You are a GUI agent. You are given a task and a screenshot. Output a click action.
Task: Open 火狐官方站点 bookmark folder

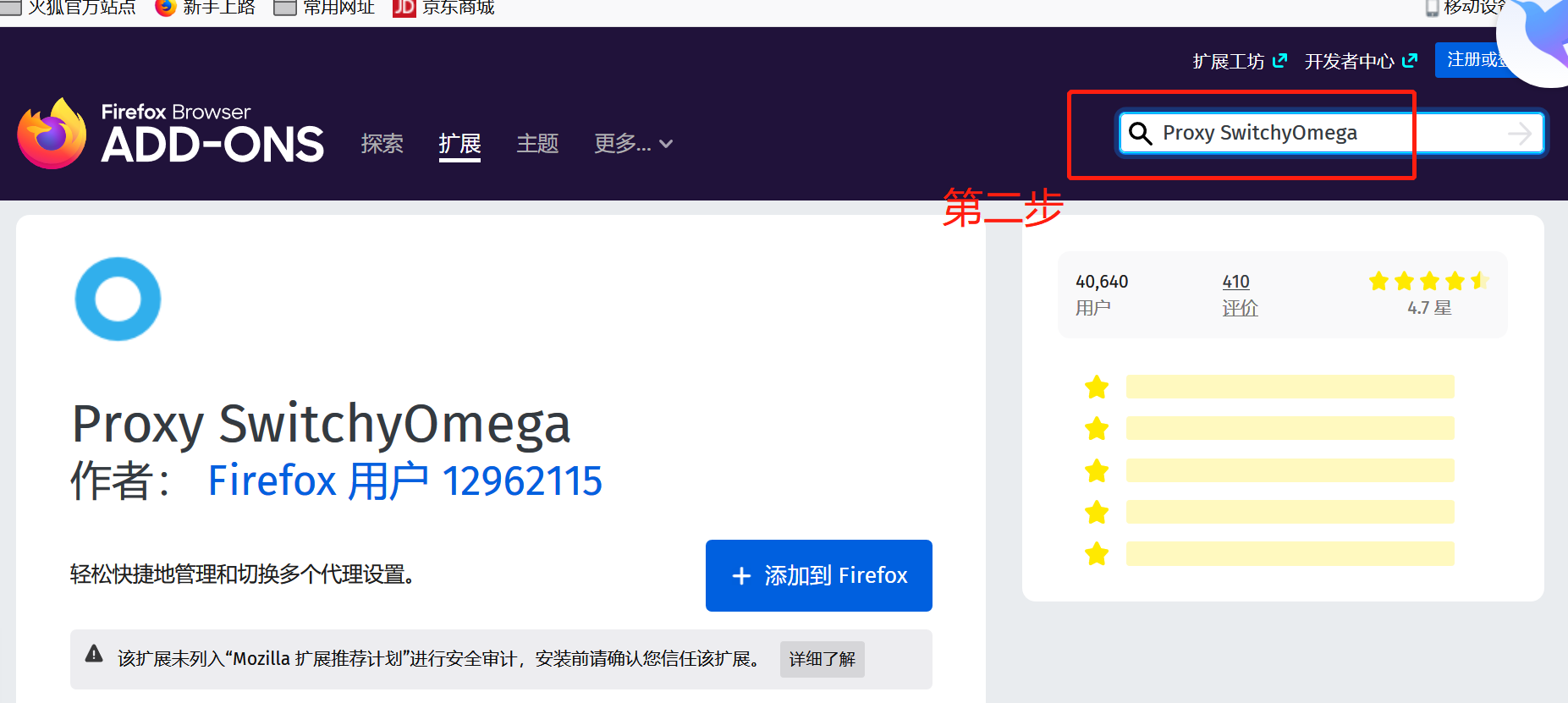click(68, 8)
